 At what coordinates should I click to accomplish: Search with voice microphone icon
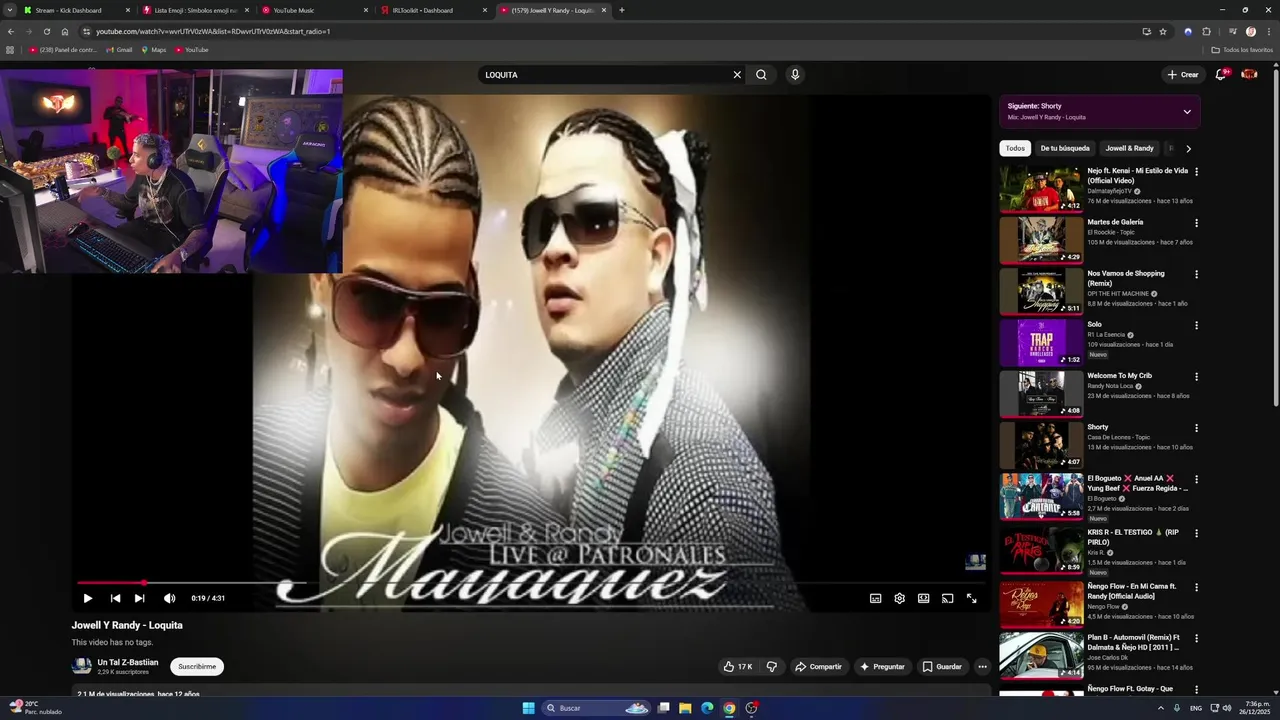click(x=795, y=75)
